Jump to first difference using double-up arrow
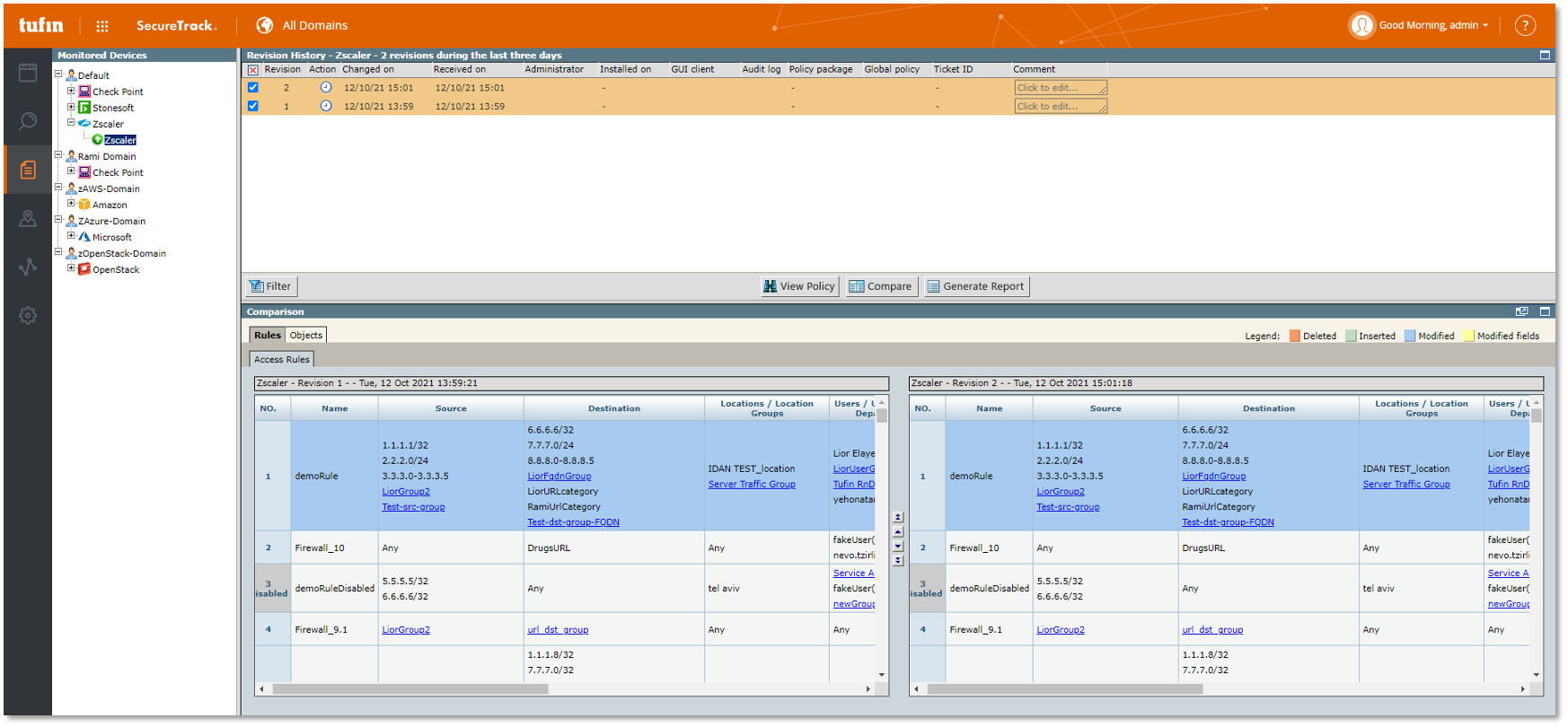This screenshot has width=1568, height=727. tap(898, 517)
